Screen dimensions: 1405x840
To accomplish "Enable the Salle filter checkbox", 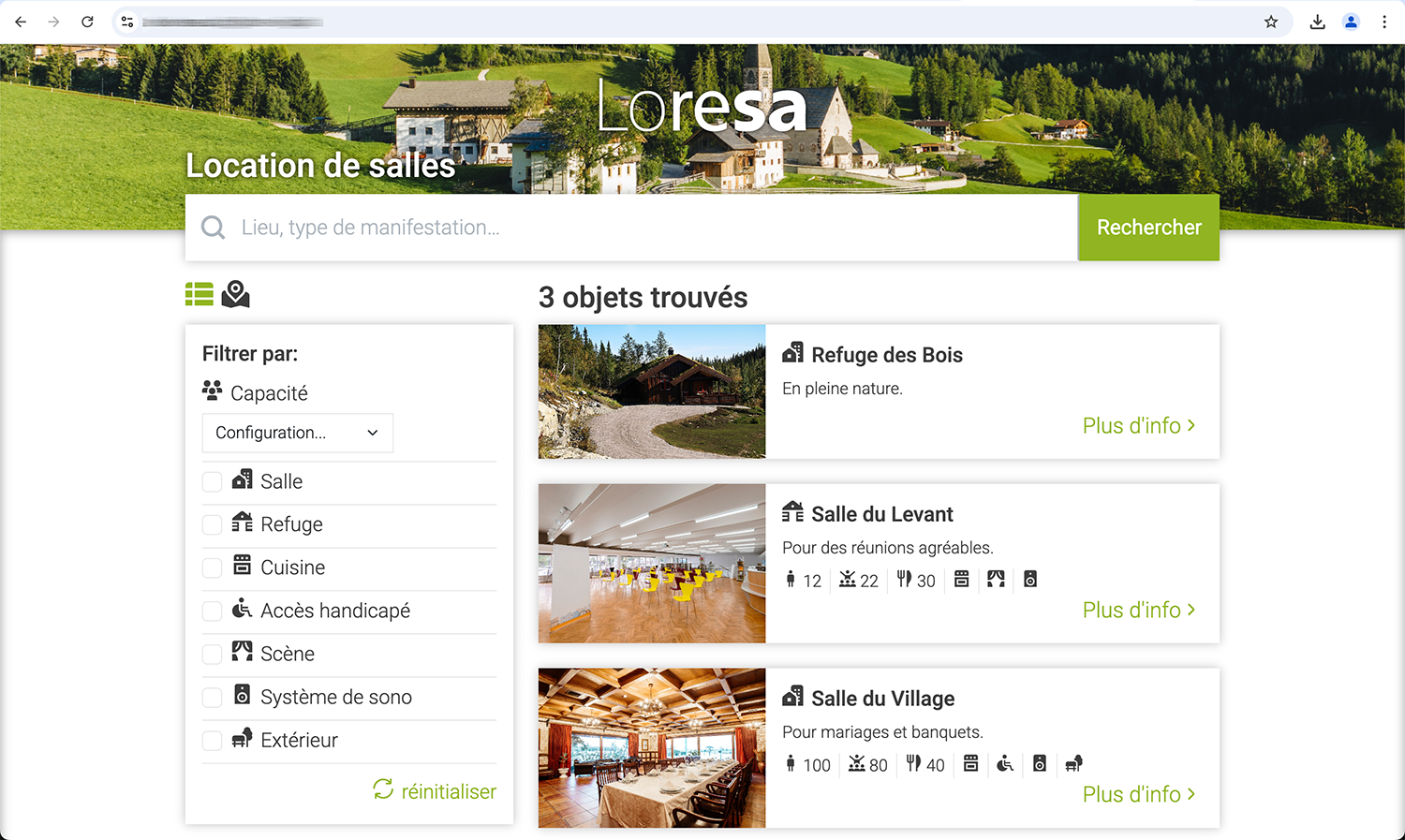I will pos(213,481).
